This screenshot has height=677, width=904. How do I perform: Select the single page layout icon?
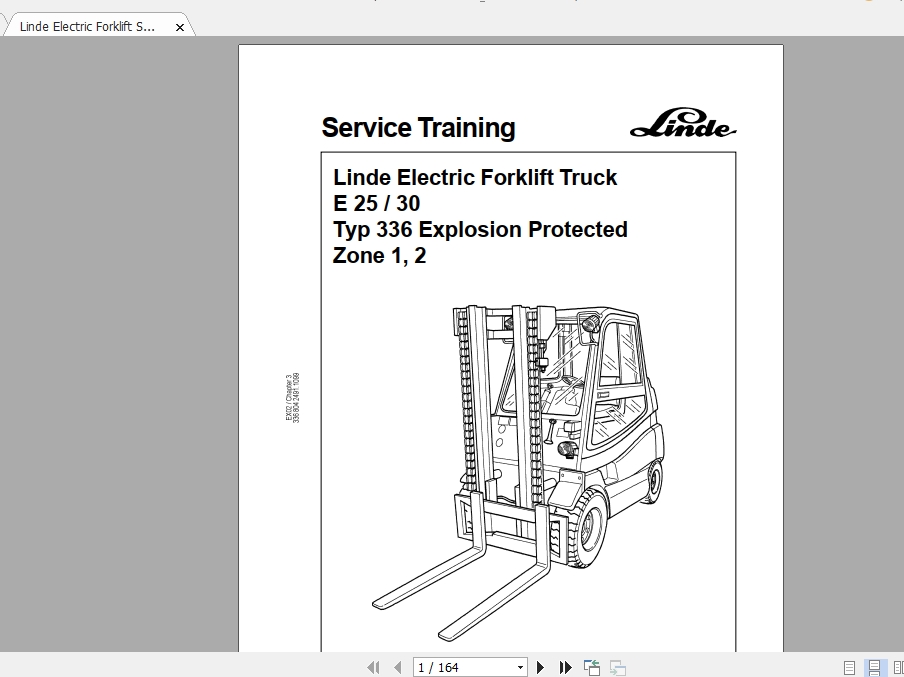849,667
